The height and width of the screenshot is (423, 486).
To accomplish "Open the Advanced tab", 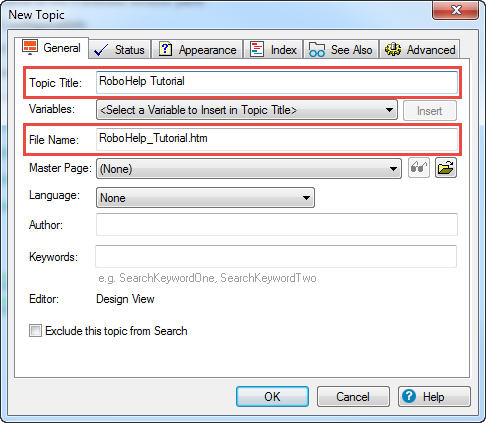I will click(420, 50).
